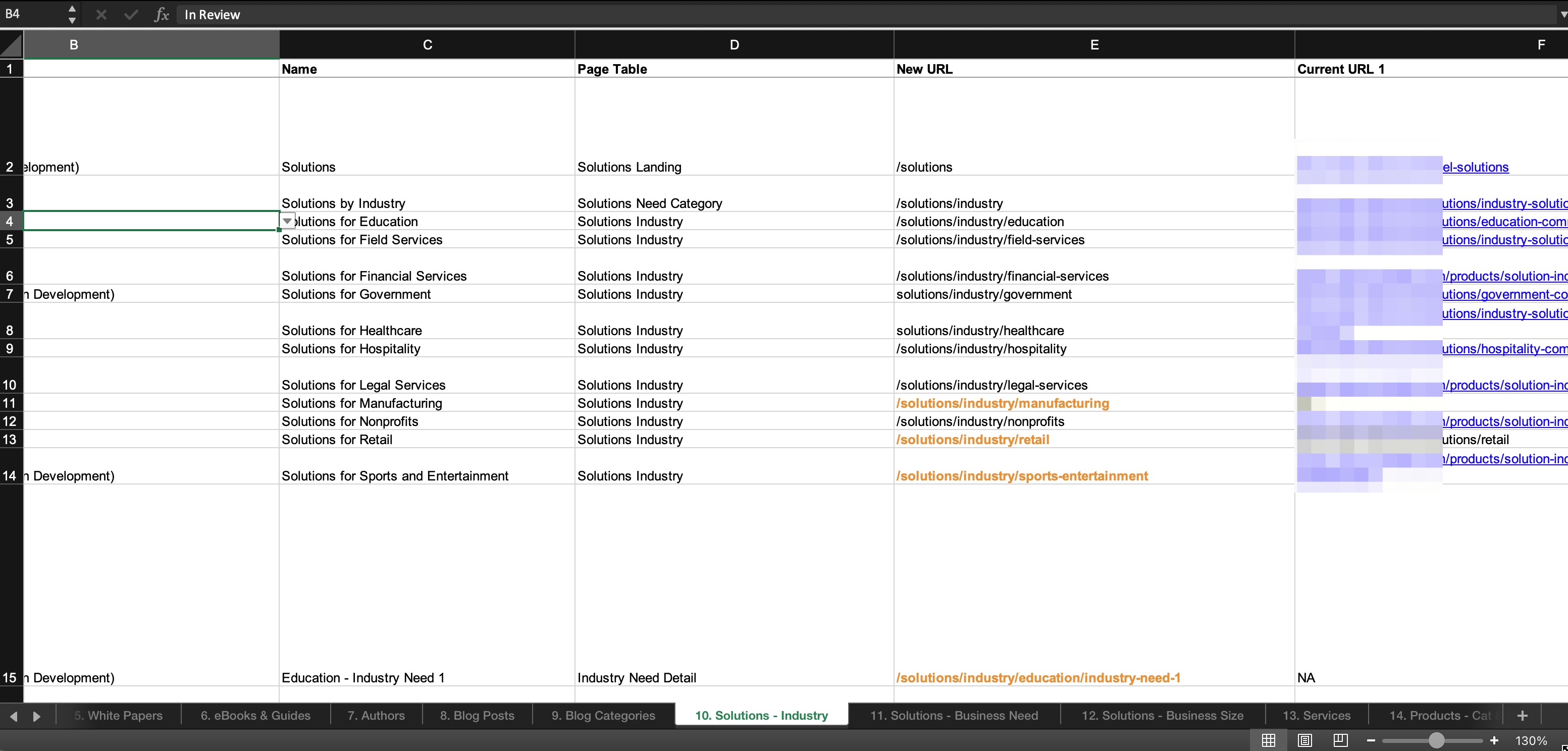This screenshot has width=1568, height=751.
Task: Select column C header
Action: (427, 44)
